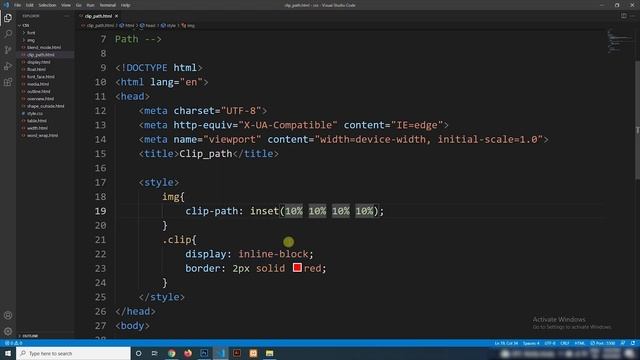The width and height of the screenshot is (640, 360).
Task: Click the notifications bell in status bar
Action: tap(633, 343)
